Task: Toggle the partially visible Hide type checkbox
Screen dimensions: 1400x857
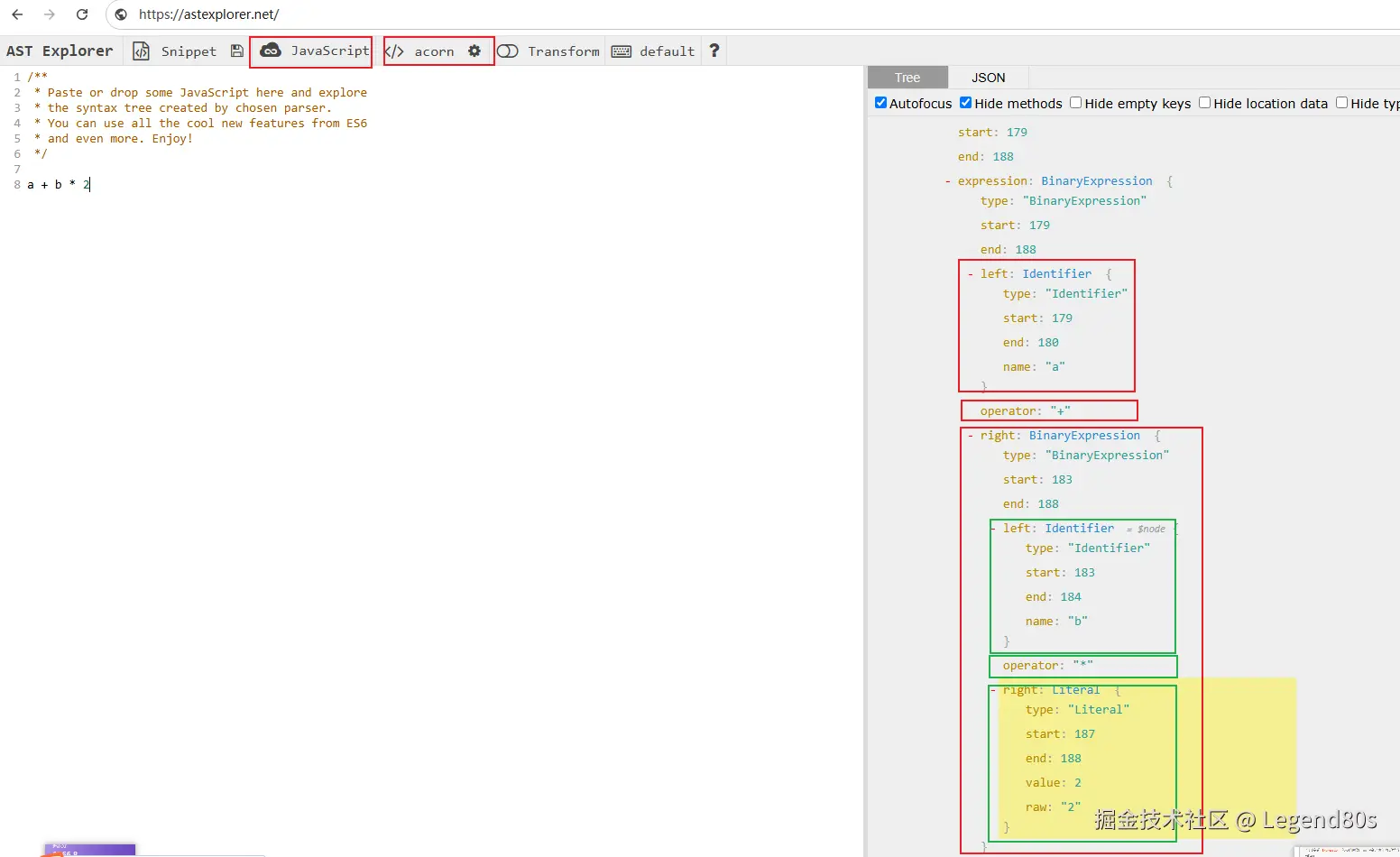Action: pyautogui.click(x=1342, y=103)
